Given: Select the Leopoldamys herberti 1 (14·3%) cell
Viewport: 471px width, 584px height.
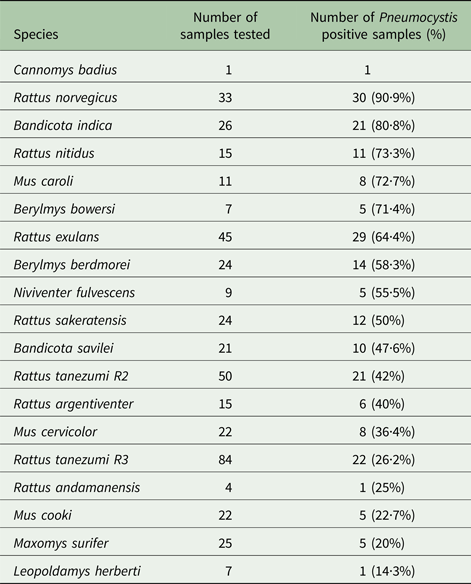Looking at the screenshot, I should (x=387, y=571).
